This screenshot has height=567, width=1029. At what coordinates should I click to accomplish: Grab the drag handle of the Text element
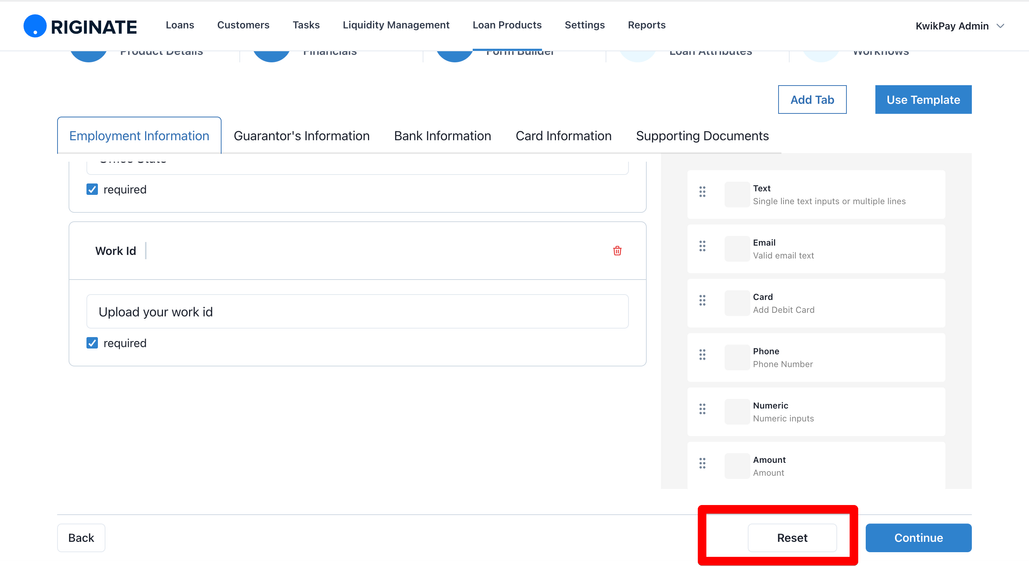point(702,192)
